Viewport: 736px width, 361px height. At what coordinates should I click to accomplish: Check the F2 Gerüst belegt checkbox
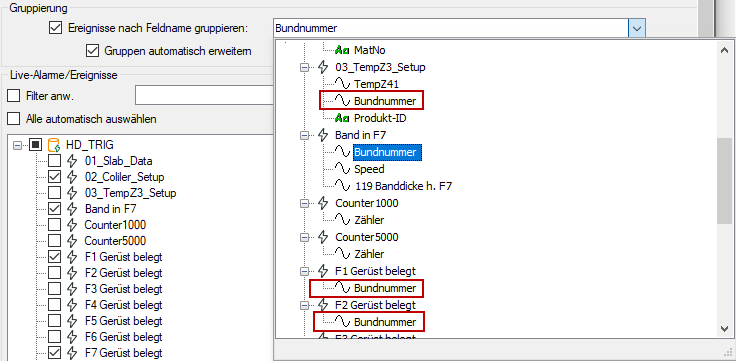coord(55,273)
